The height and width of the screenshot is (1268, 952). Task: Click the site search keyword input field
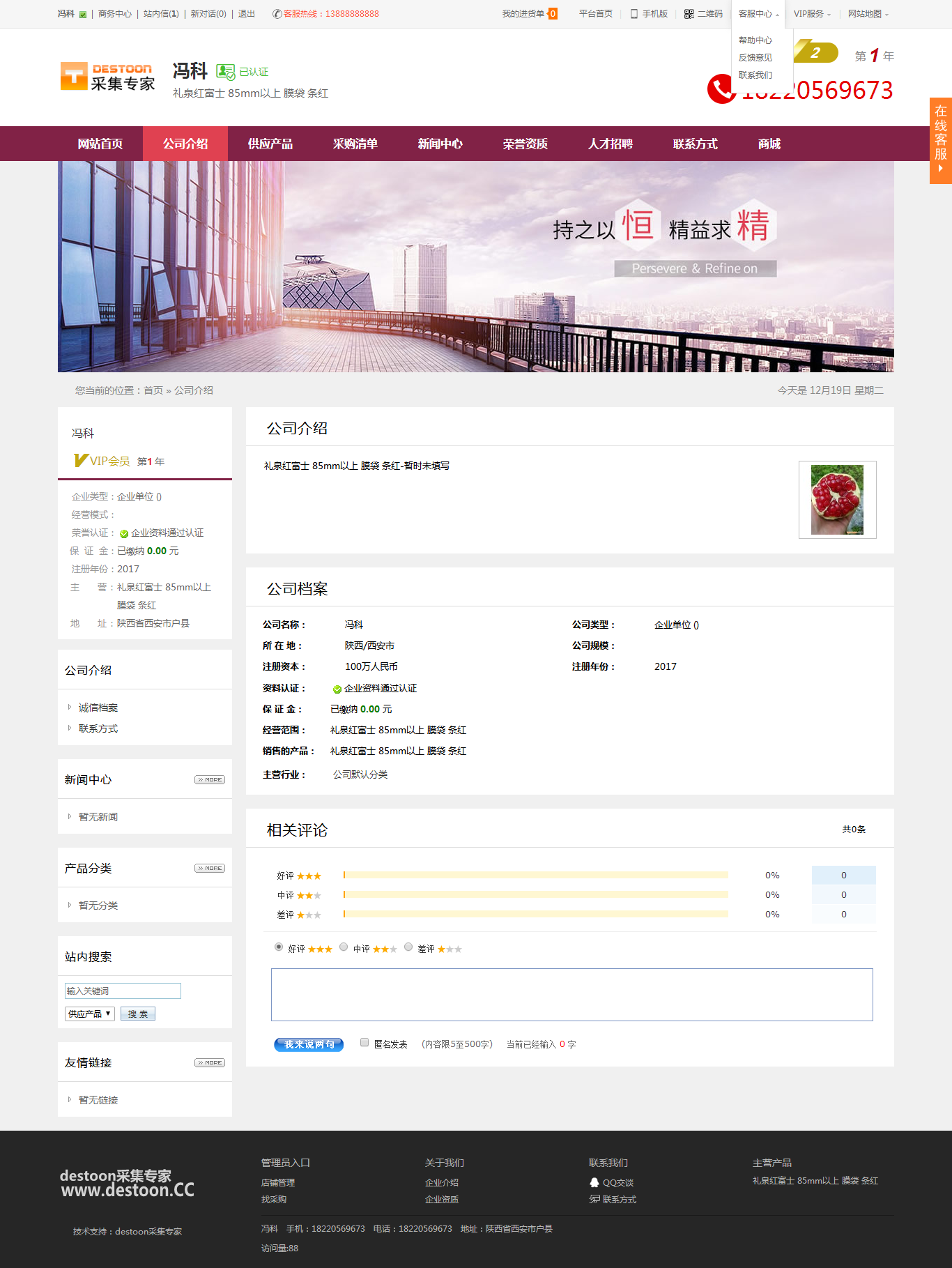click(x=123, y=991)
